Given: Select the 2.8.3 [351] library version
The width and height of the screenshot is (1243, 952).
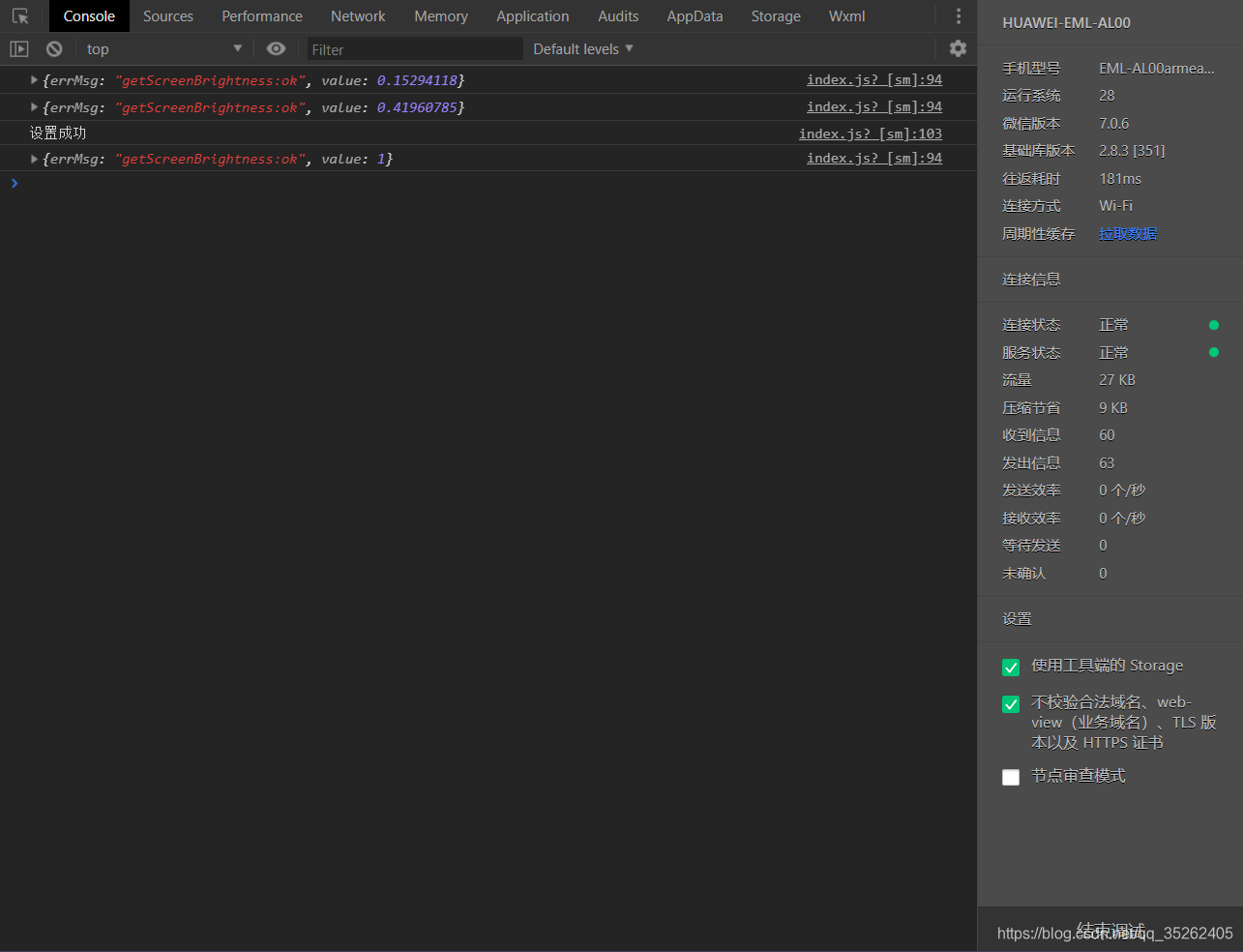Looking at the screenshot, I should [x=1132, y=150].
